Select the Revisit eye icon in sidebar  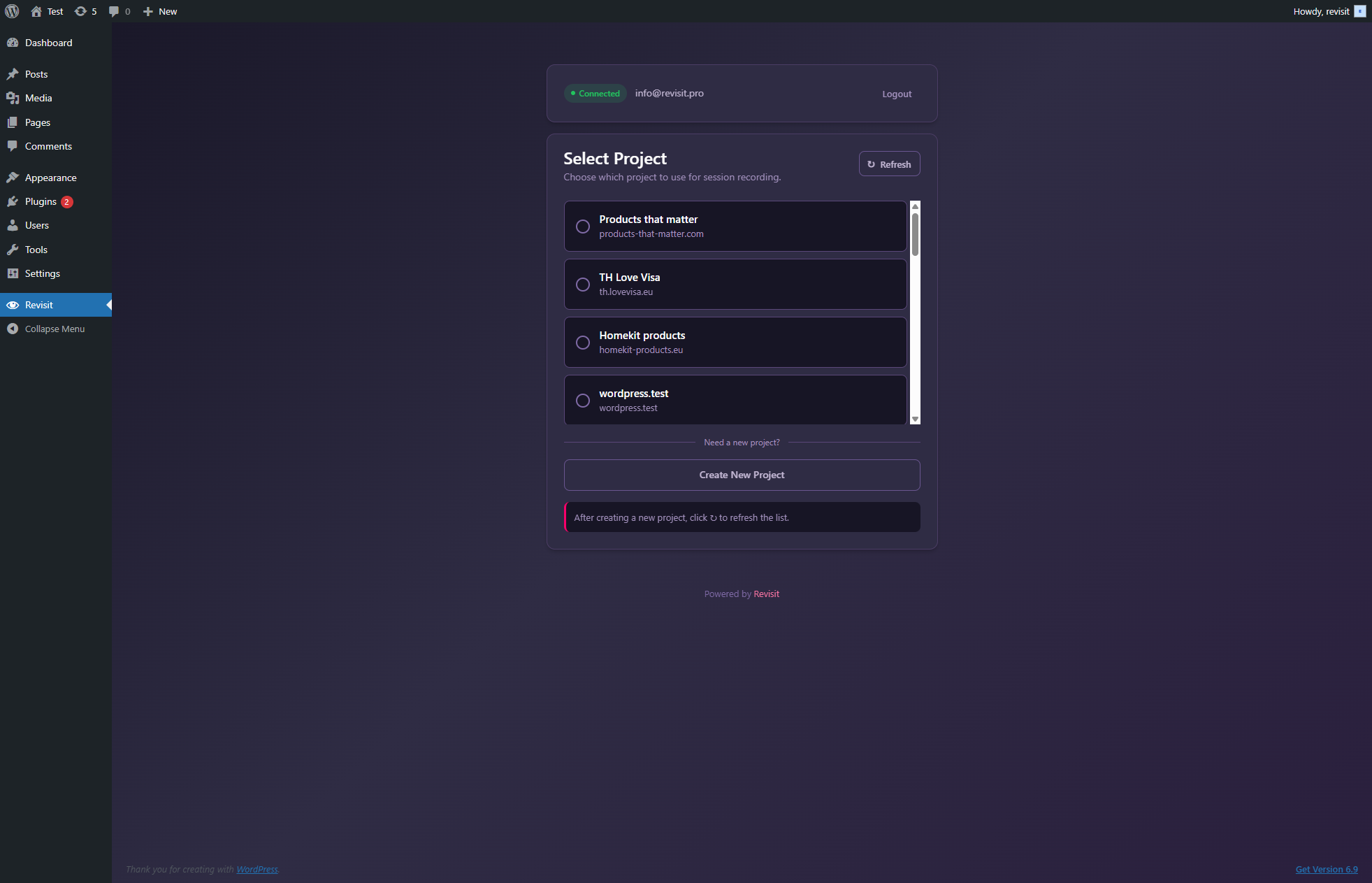pos(14,305)
